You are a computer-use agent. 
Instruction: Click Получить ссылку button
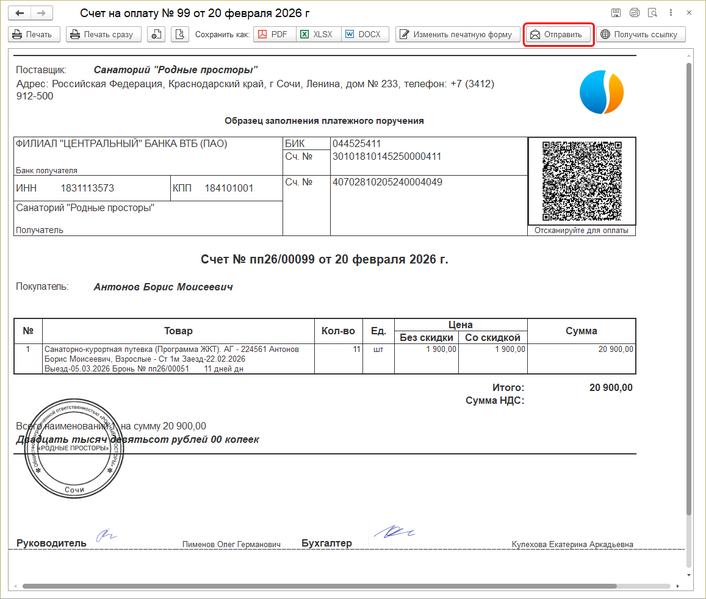[x=639, y=34]
